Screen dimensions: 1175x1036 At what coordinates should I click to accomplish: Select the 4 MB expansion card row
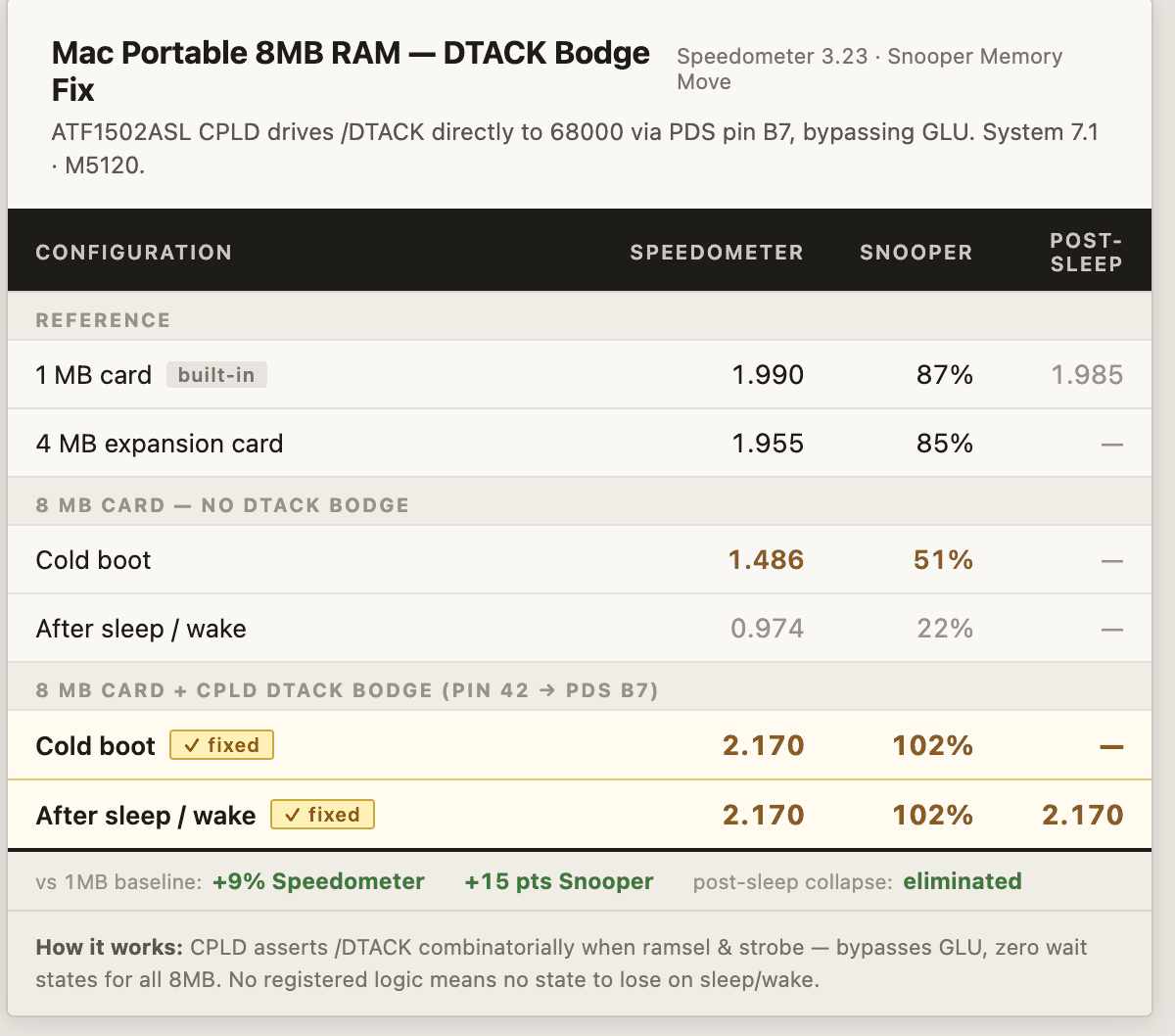(x=580, y=444)
